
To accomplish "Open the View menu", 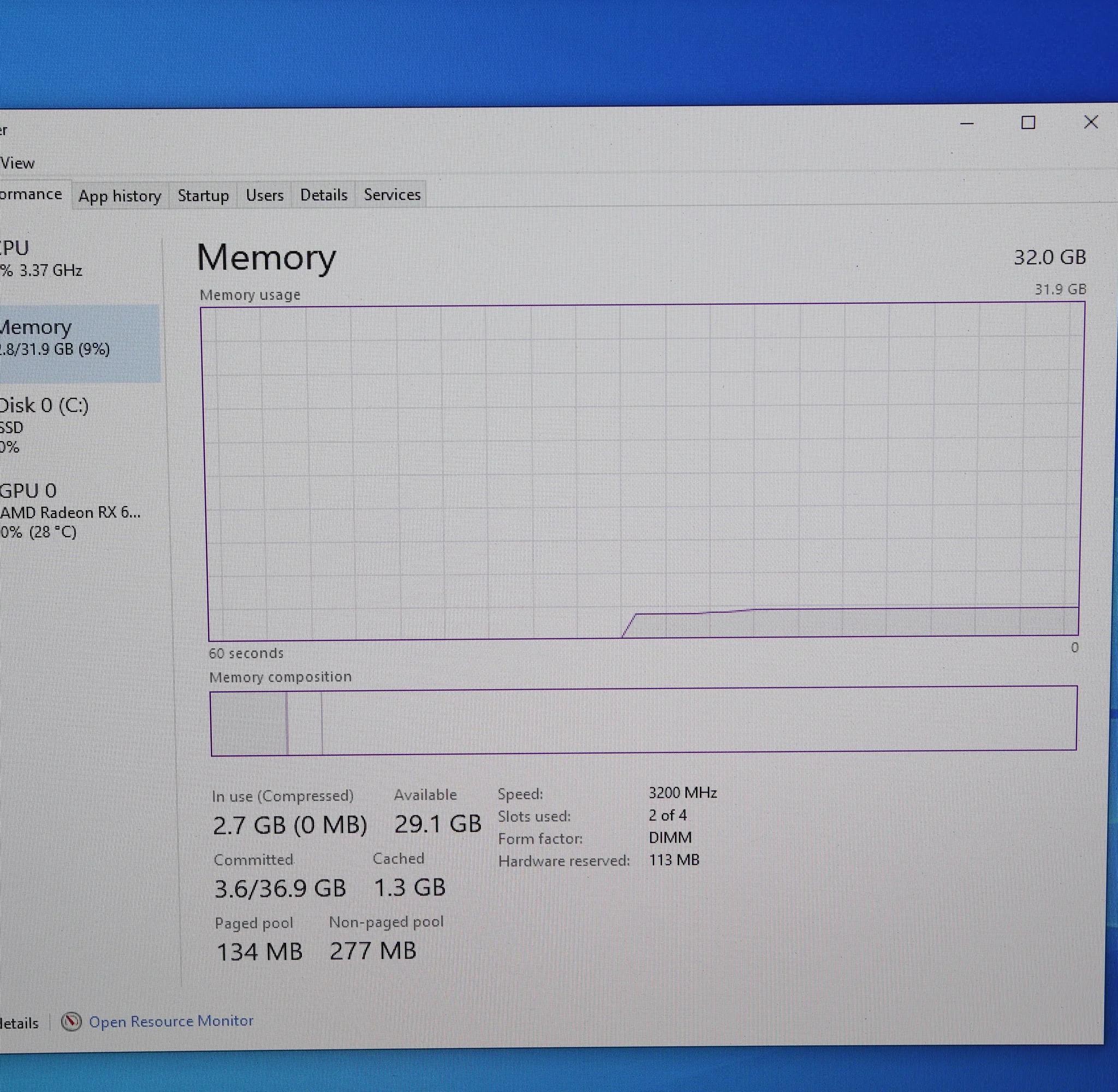I will click(17, 163).
